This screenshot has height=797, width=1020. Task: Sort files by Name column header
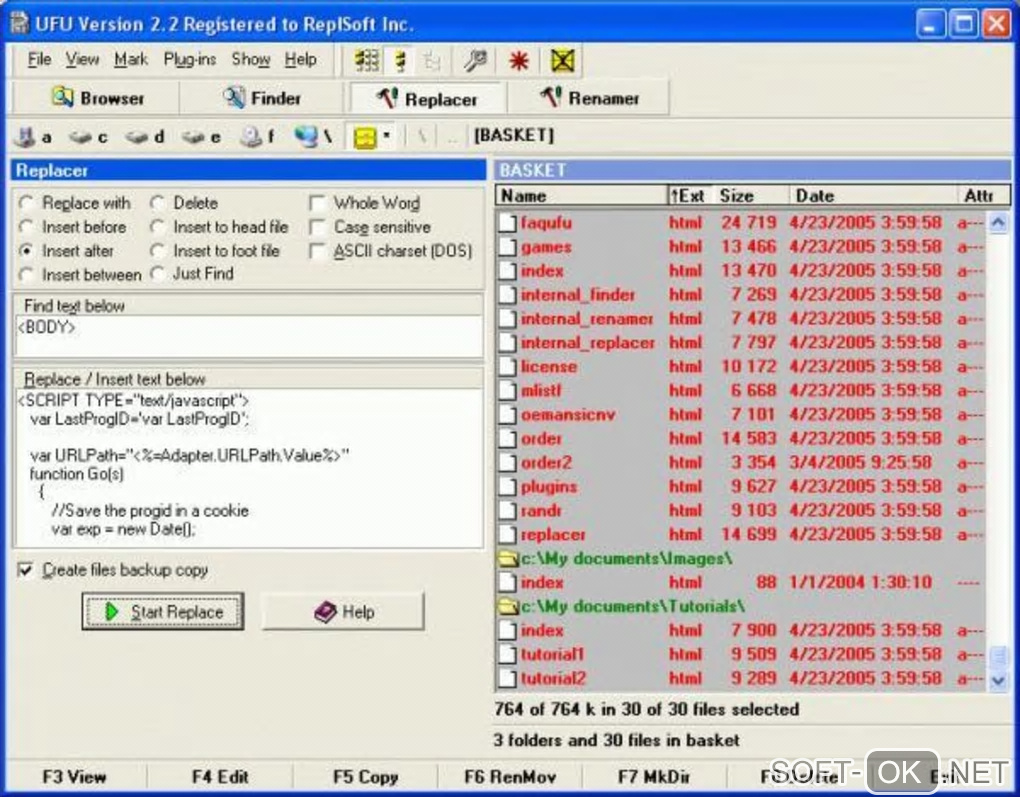click(582, 196)
